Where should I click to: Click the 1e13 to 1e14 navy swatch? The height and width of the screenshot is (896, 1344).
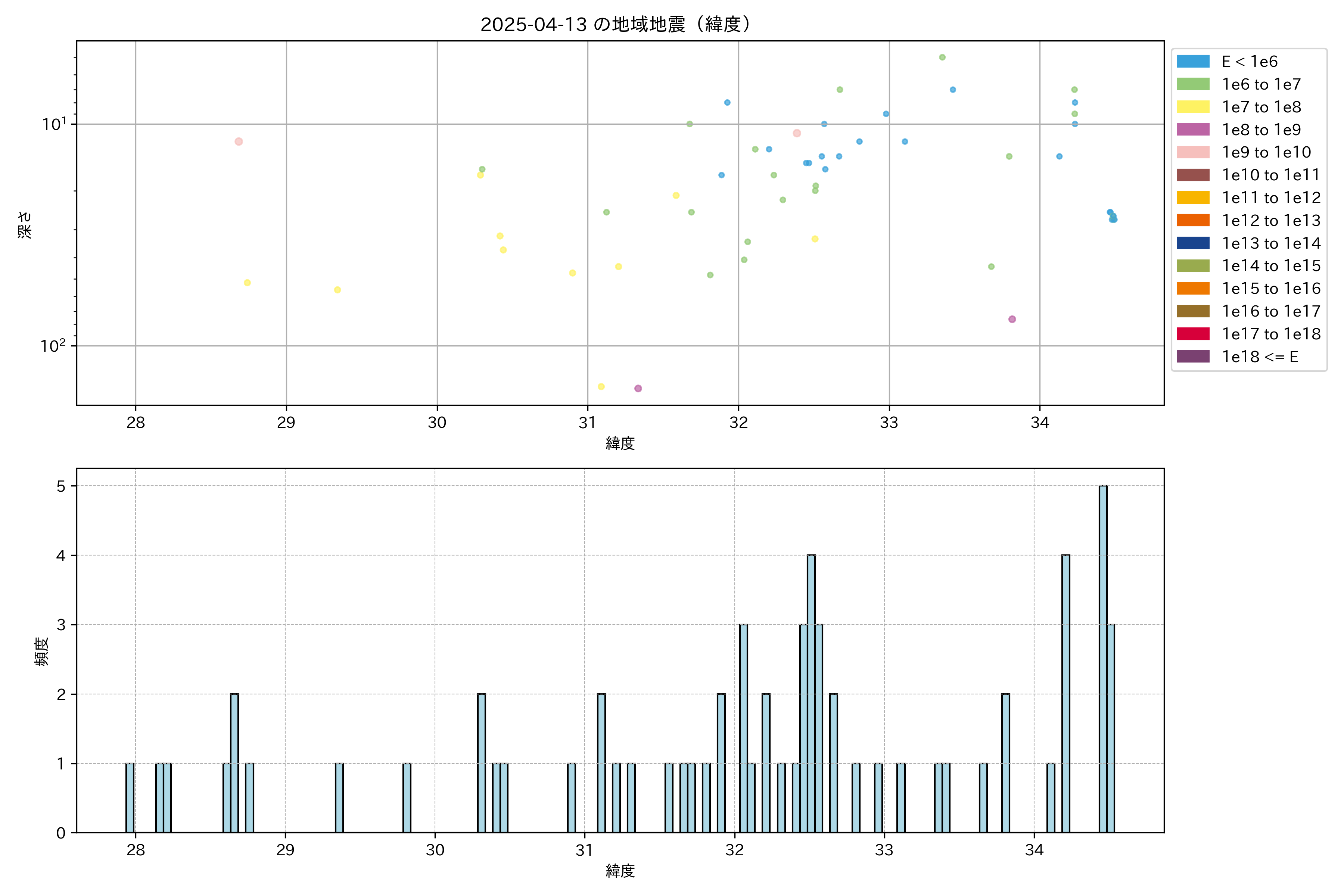(1192, 243)
